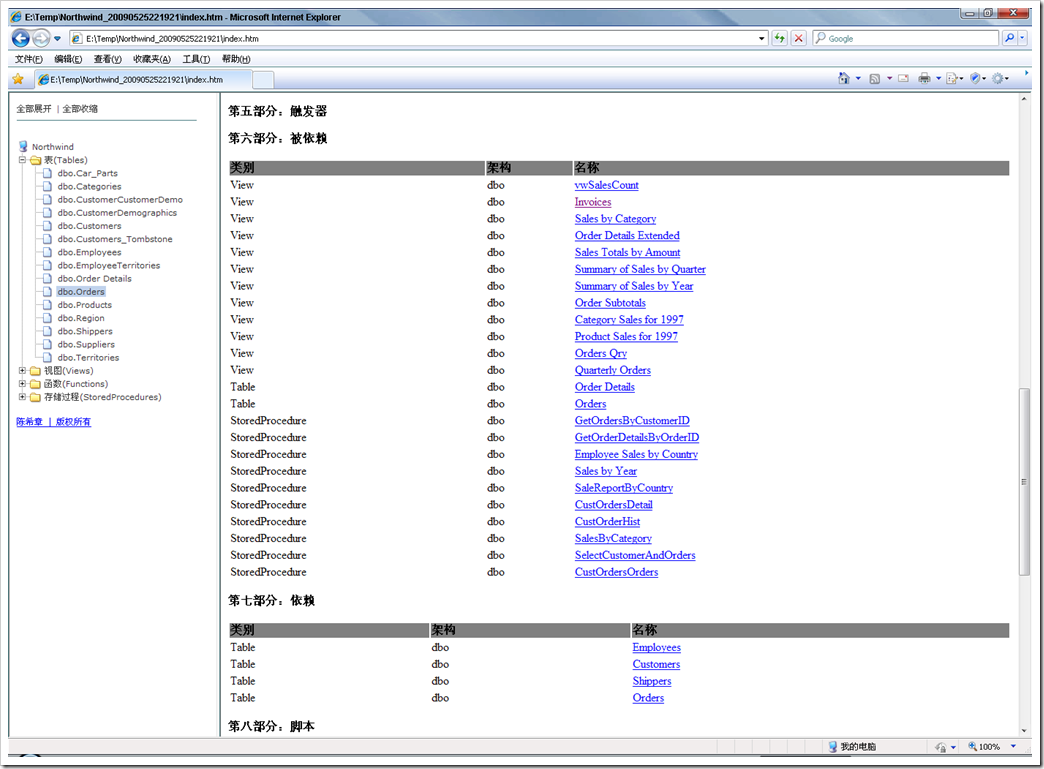Select dbo.Products table node

[x=85, y=305]
